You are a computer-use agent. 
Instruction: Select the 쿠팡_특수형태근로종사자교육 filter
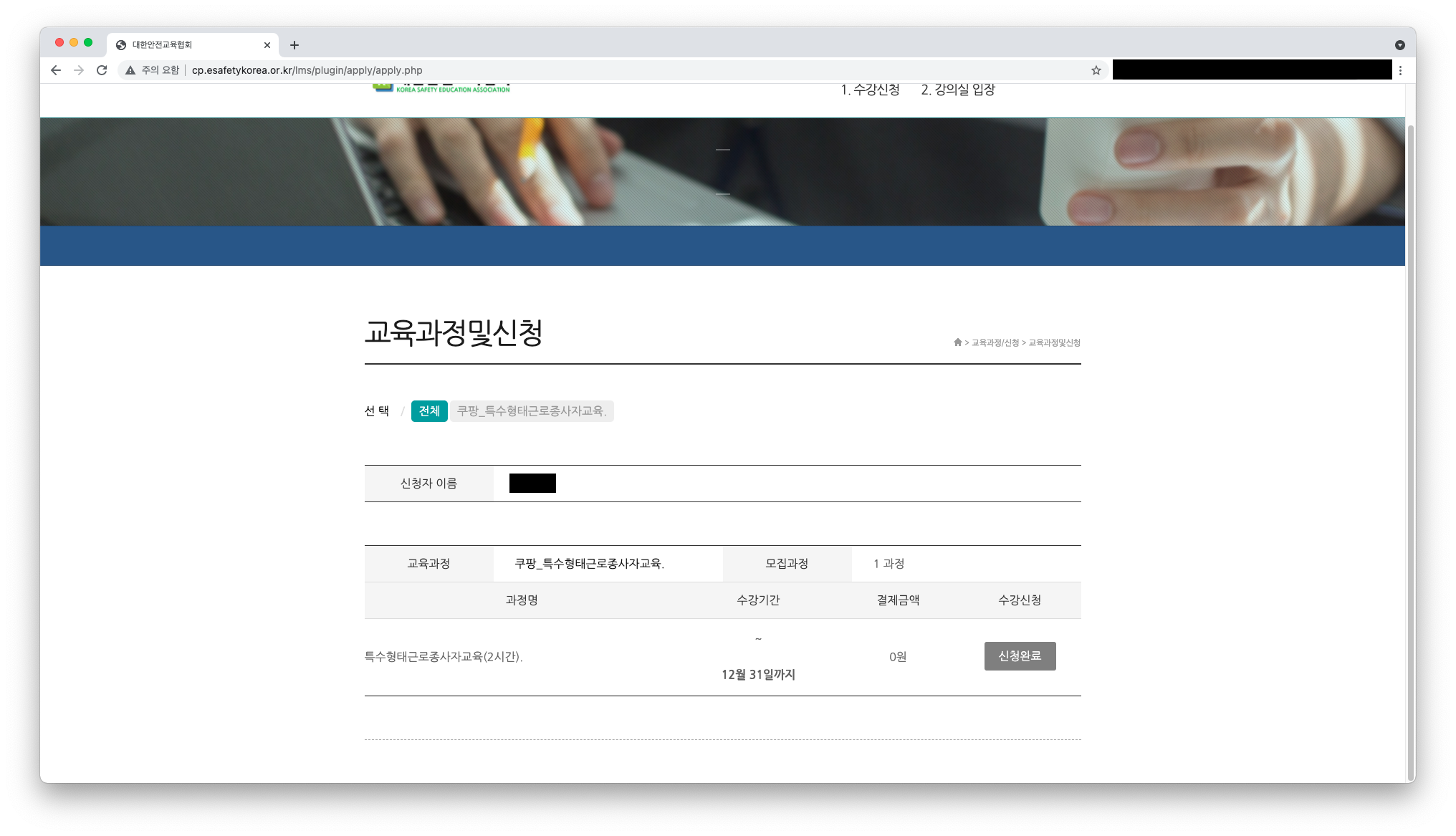[532, 411]
